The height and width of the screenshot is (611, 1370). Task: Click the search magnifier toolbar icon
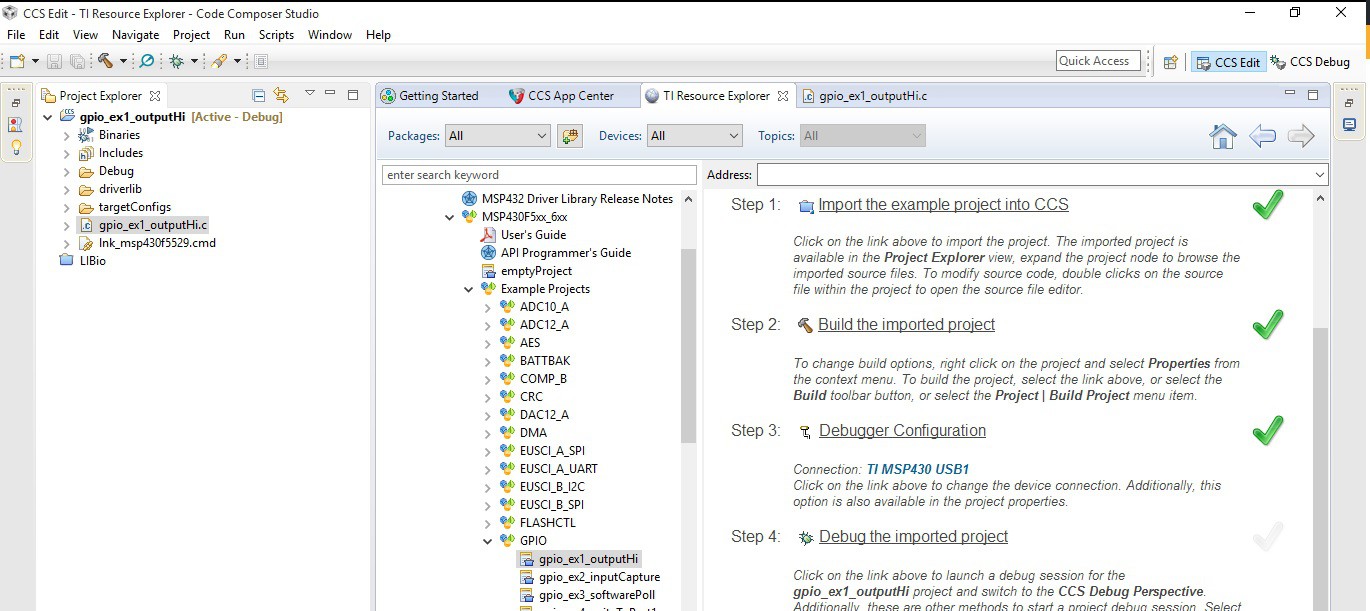(x=146, y=61)
